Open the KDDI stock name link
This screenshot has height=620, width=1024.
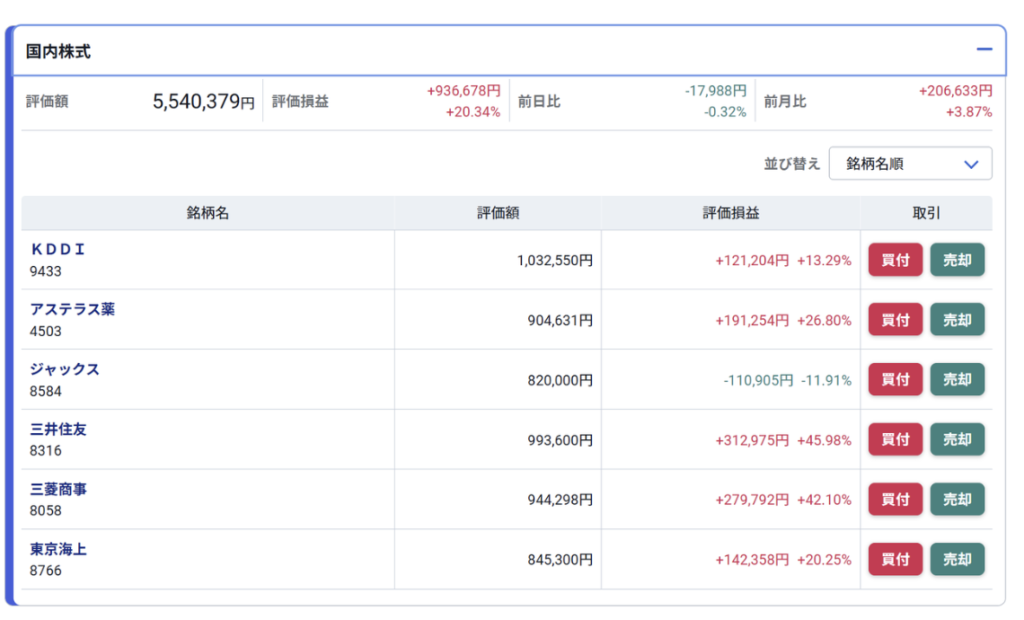(x=58, y=250)
